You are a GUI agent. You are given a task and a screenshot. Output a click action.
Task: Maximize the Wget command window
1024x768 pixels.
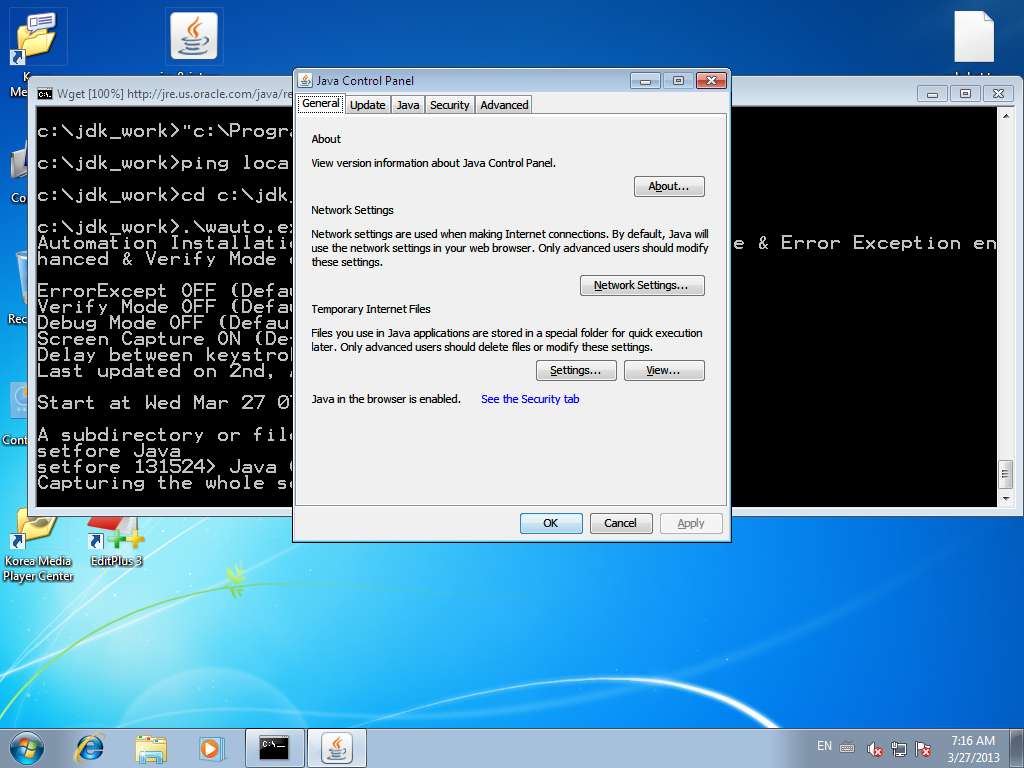click(965, 94)
